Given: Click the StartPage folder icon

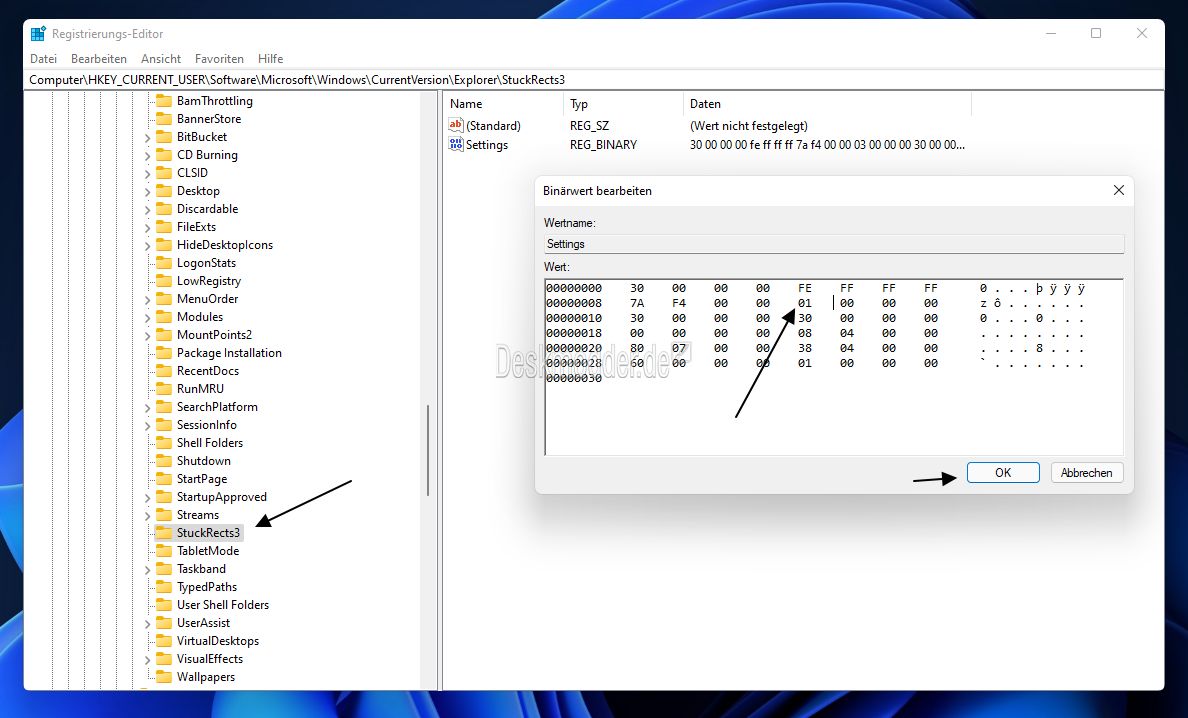Looking at the screenshot, I should (164, 479).
